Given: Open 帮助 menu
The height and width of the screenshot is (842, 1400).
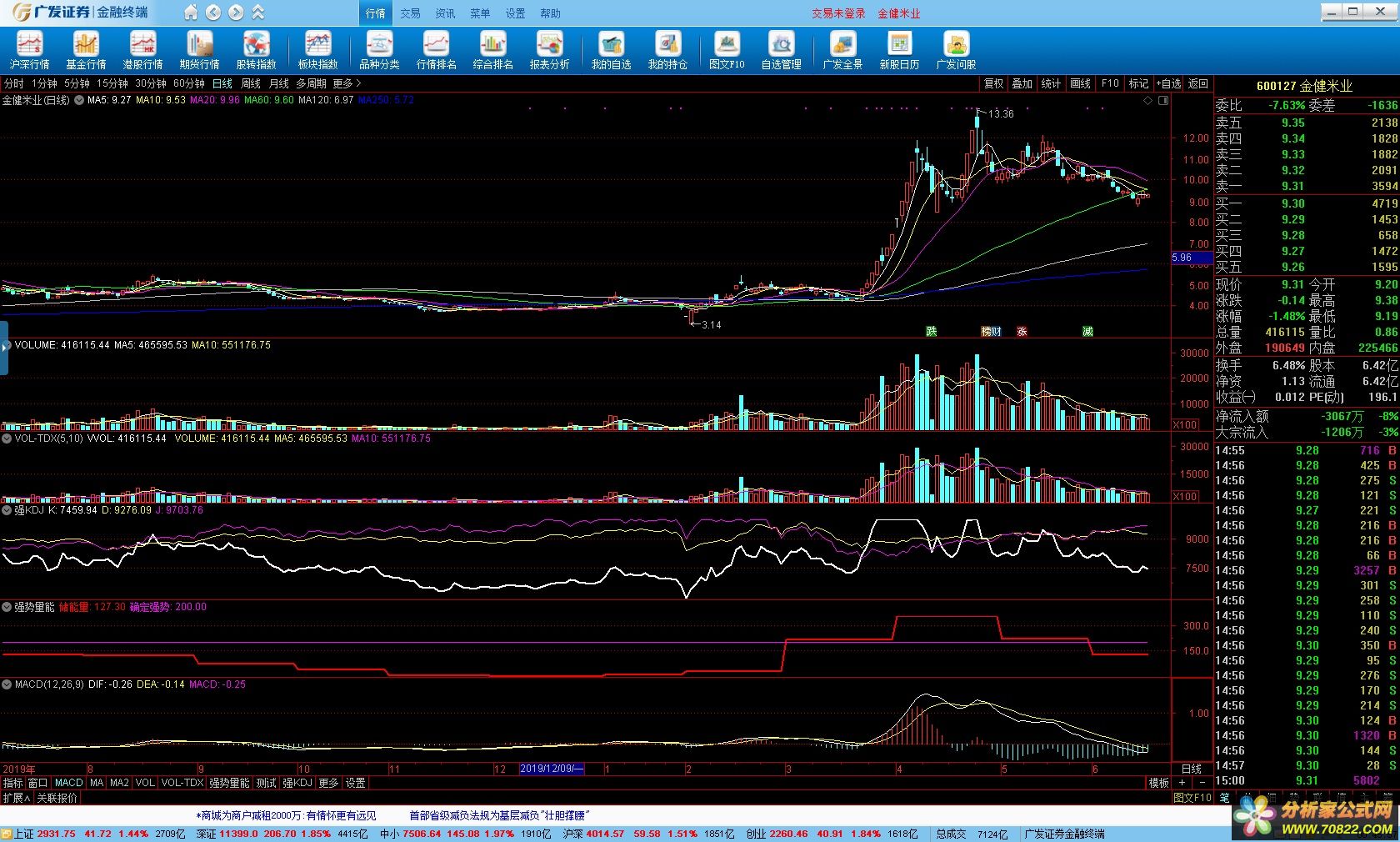Looking at the screenshot, I should click(x=550, y=13).
